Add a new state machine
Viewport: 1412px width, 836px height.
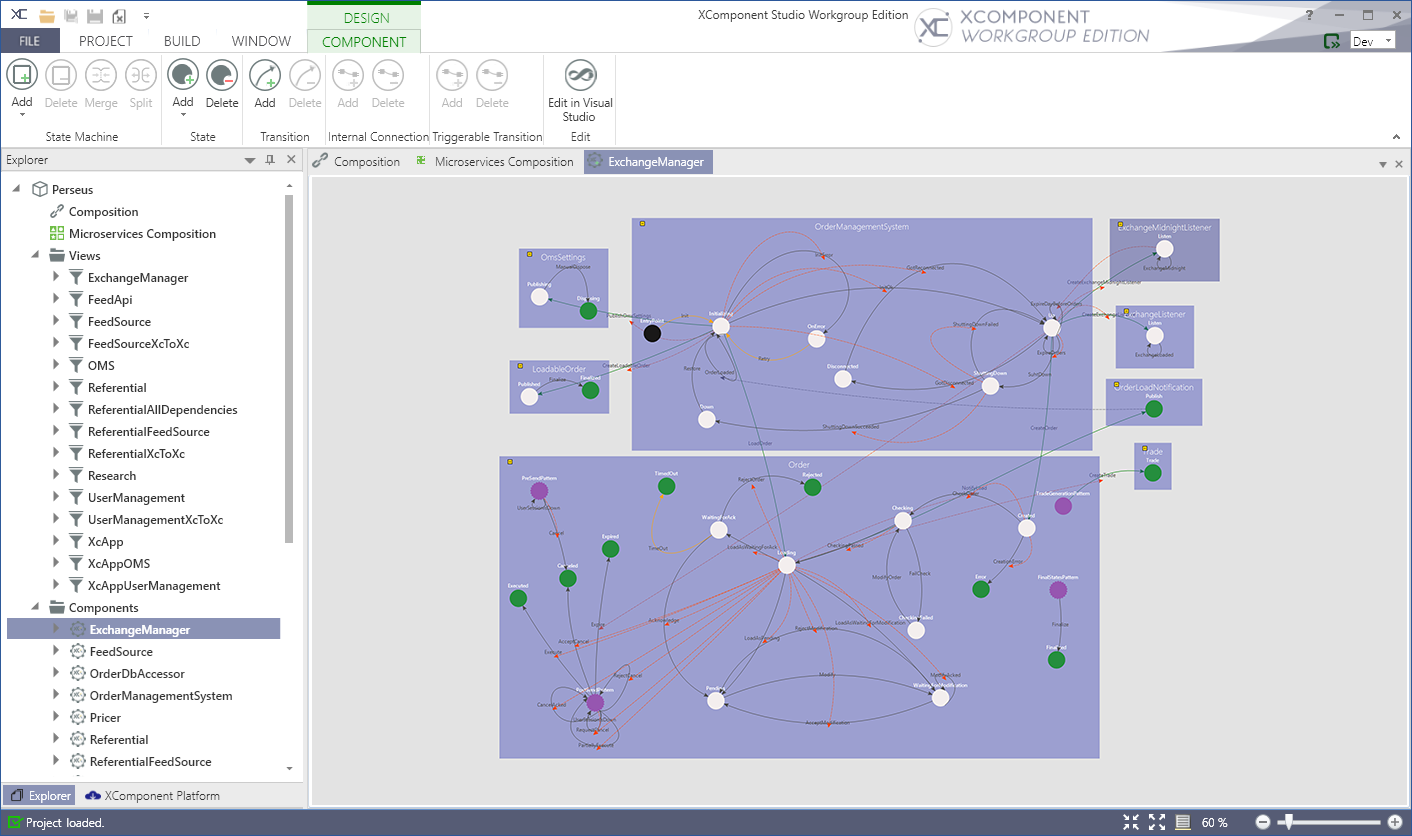coord(22,84)
